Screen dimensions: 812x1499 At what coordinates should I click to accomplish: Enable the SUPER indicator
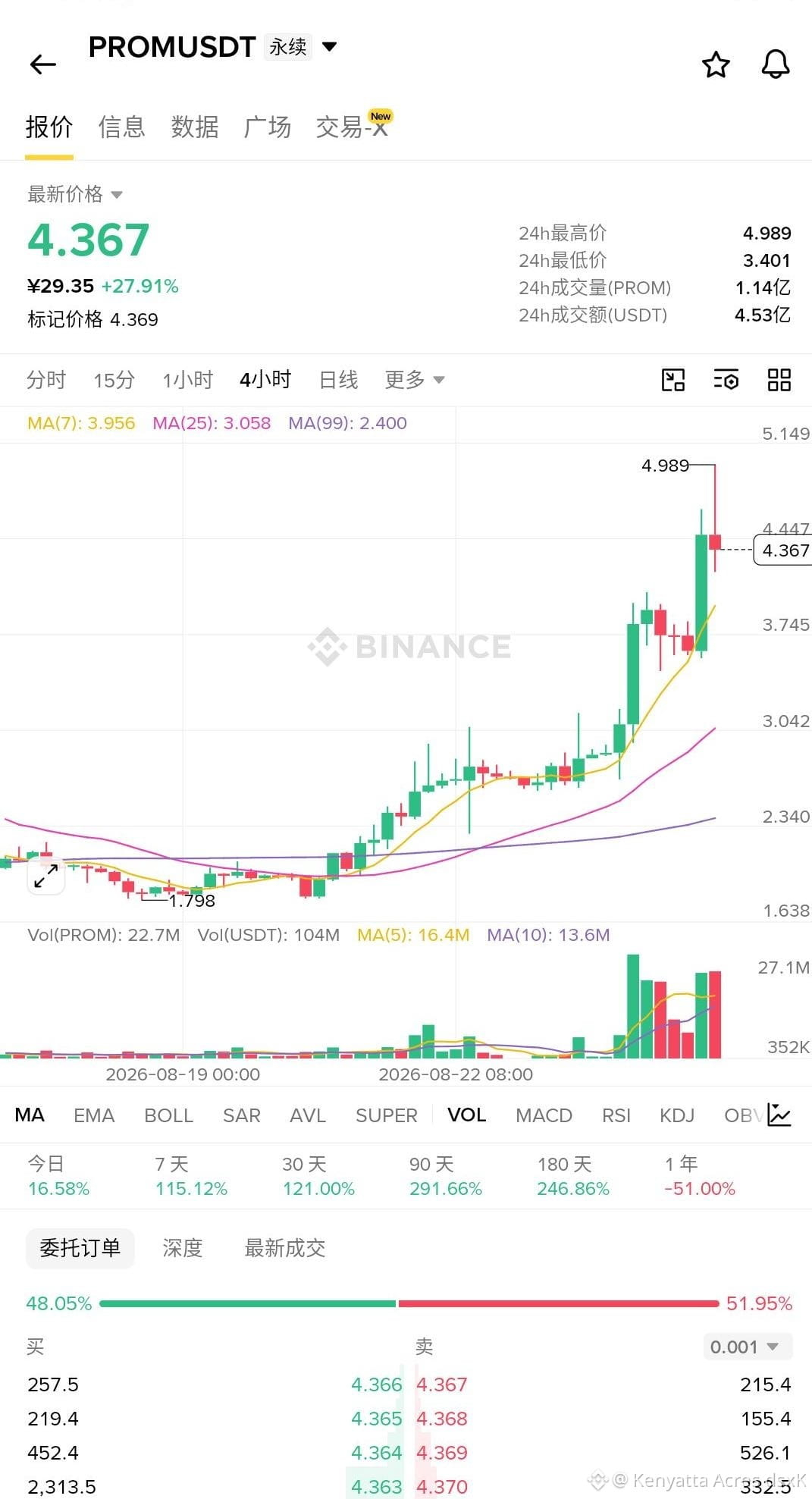click(x=387, y=1115)
